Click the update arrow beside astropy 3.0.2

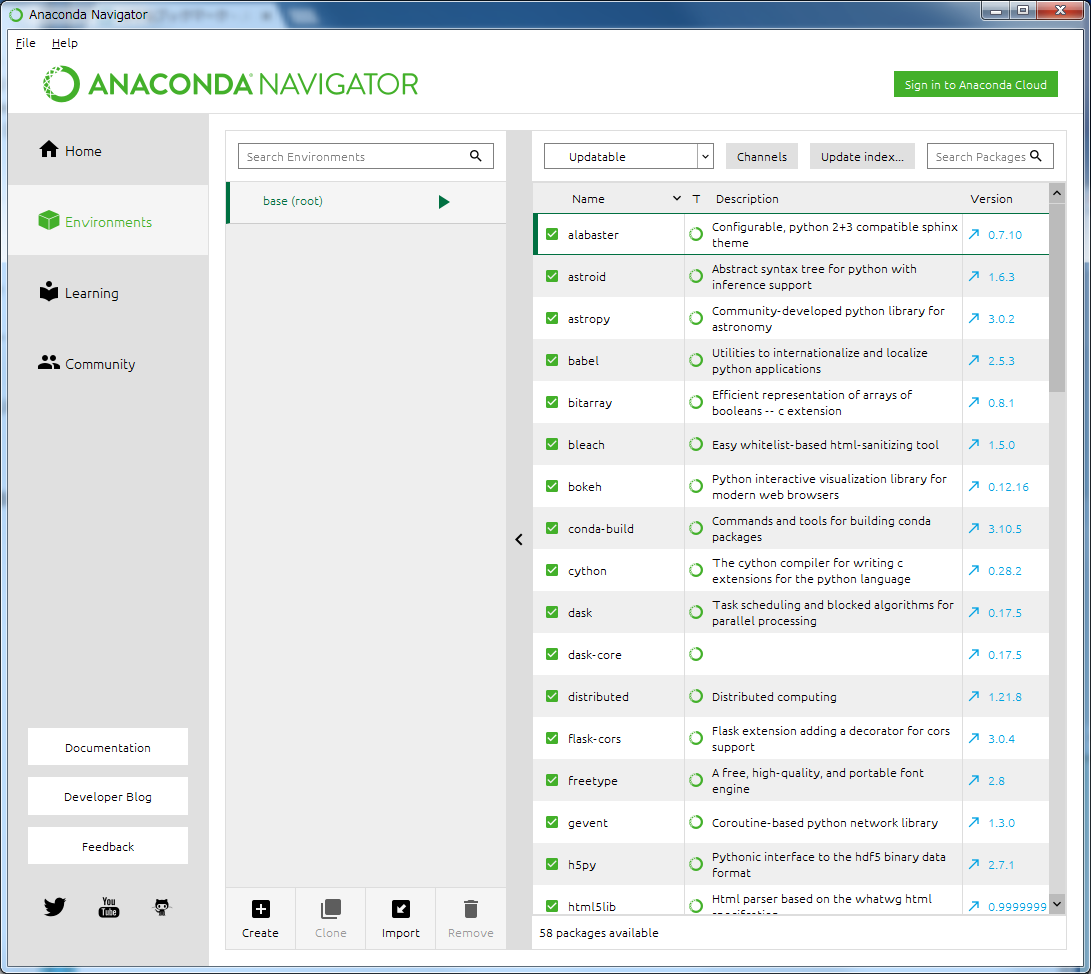(x=974, y=318)
